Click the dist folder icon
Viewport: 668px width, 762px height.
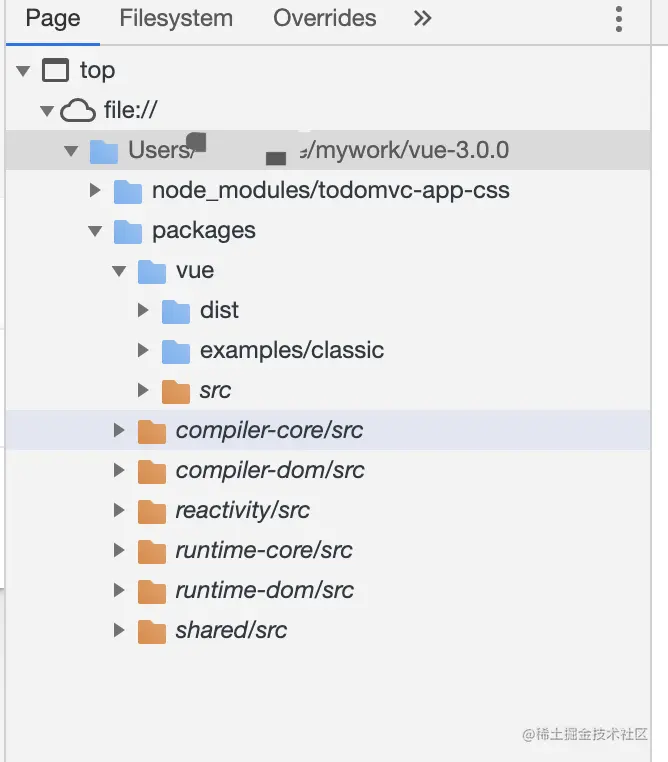click(x=176, y=311)
